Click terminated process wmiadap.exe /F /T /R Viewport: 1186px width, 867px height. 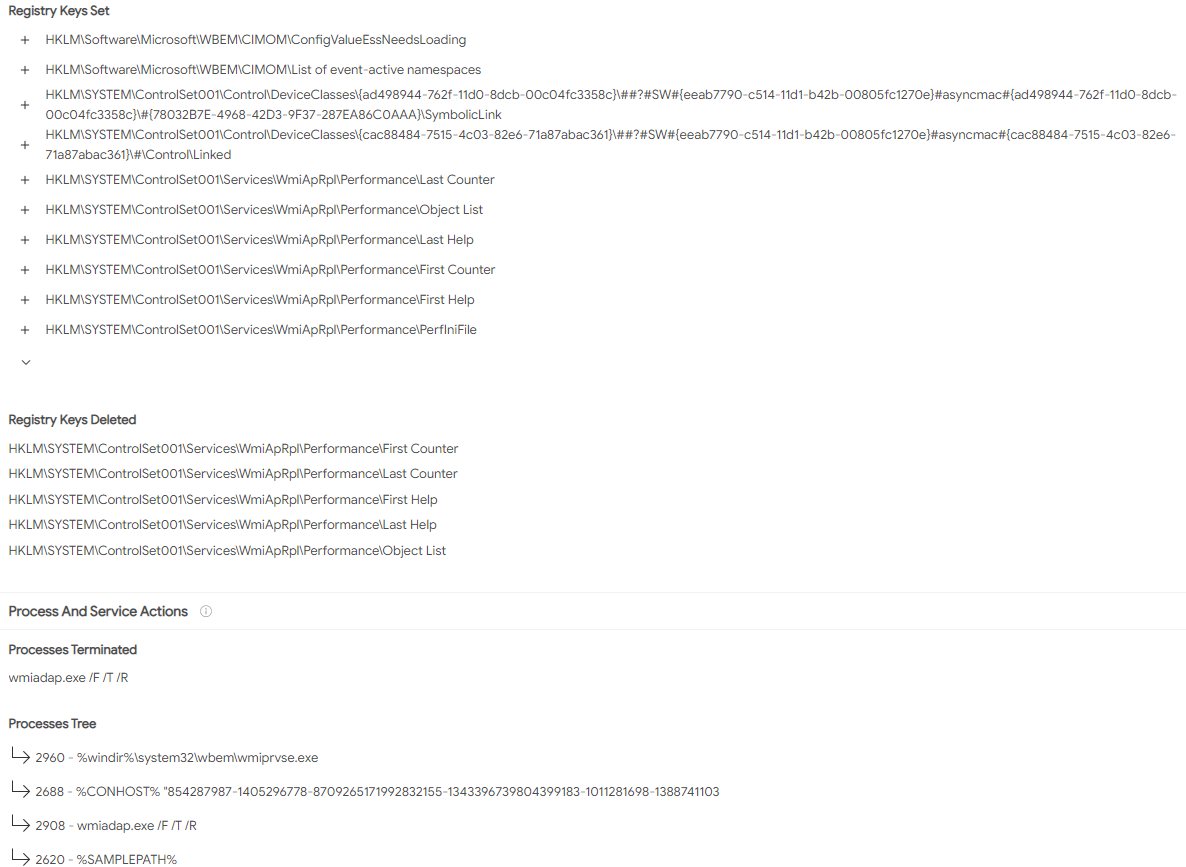pyautogui.click(x=68, y=678)
